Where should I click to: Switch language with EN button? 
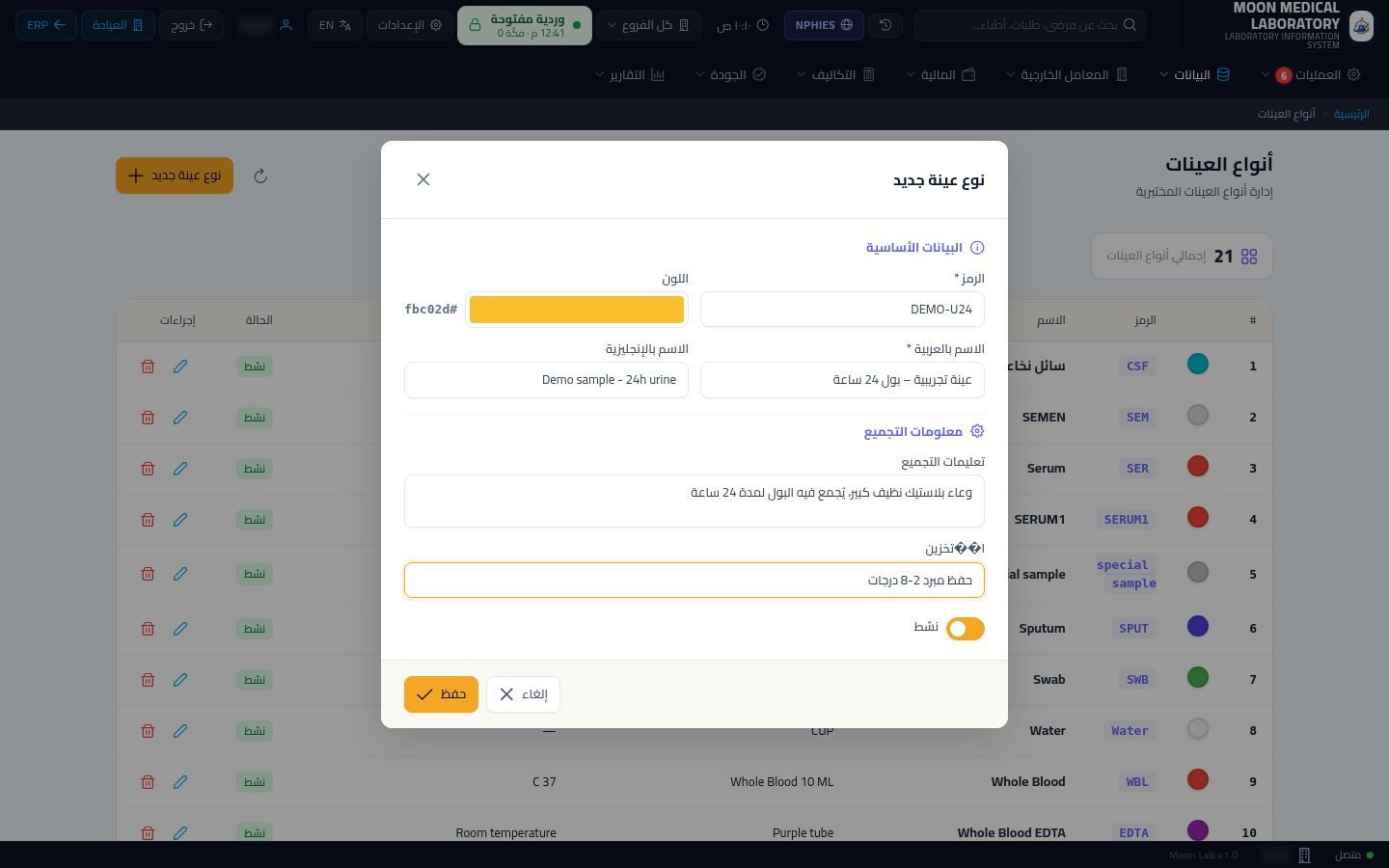(x=335, y=25)
